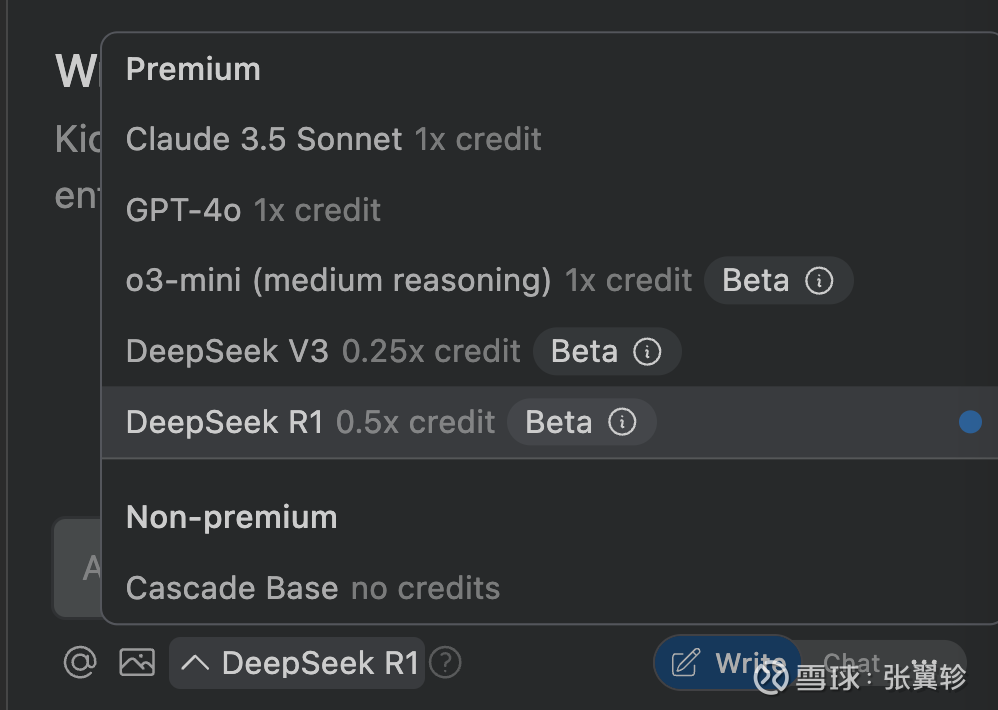The width and height of the screenshot is (998, 710).
Task: Click blue selected dot on DeepSeek R1
Action: click(x=970, y=422)
